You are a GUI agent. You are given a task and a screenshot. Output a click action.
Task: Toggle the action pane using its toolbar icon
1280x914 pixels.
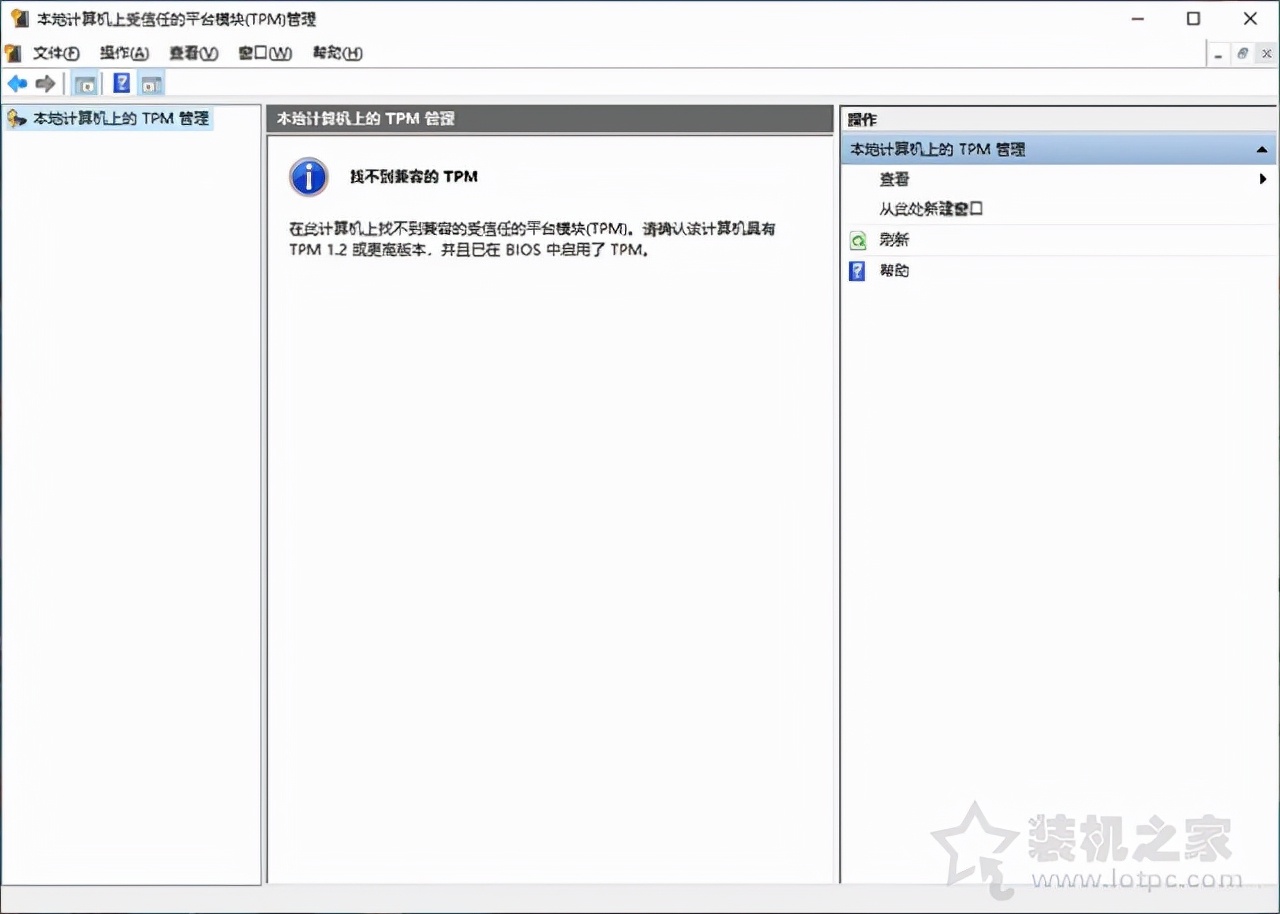[151, 83]
